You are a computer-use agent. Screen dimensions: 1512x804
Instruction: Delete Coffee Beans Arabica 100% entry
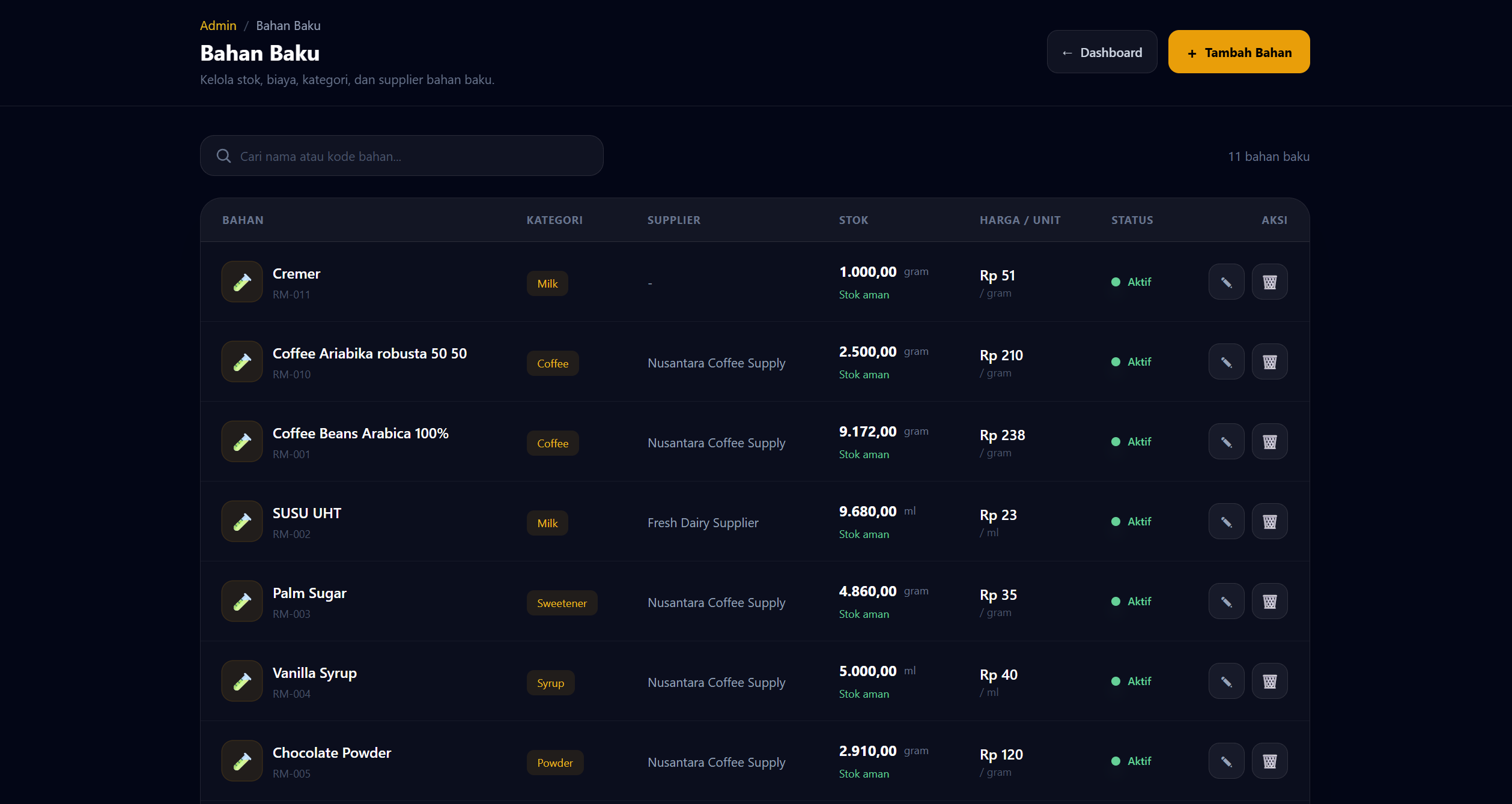pyautogui.click(x=1269, y=441)
